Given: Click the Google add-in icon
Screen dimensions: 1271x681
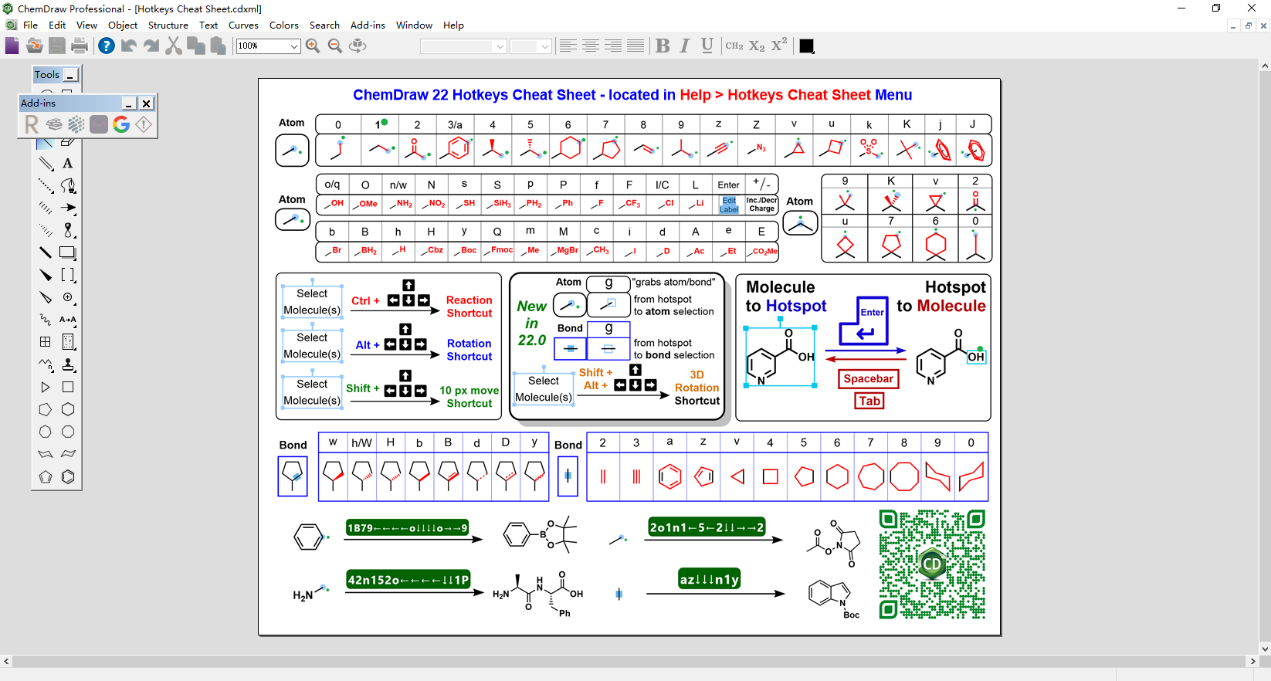Looking at the screenshot, I should point(121,124).
